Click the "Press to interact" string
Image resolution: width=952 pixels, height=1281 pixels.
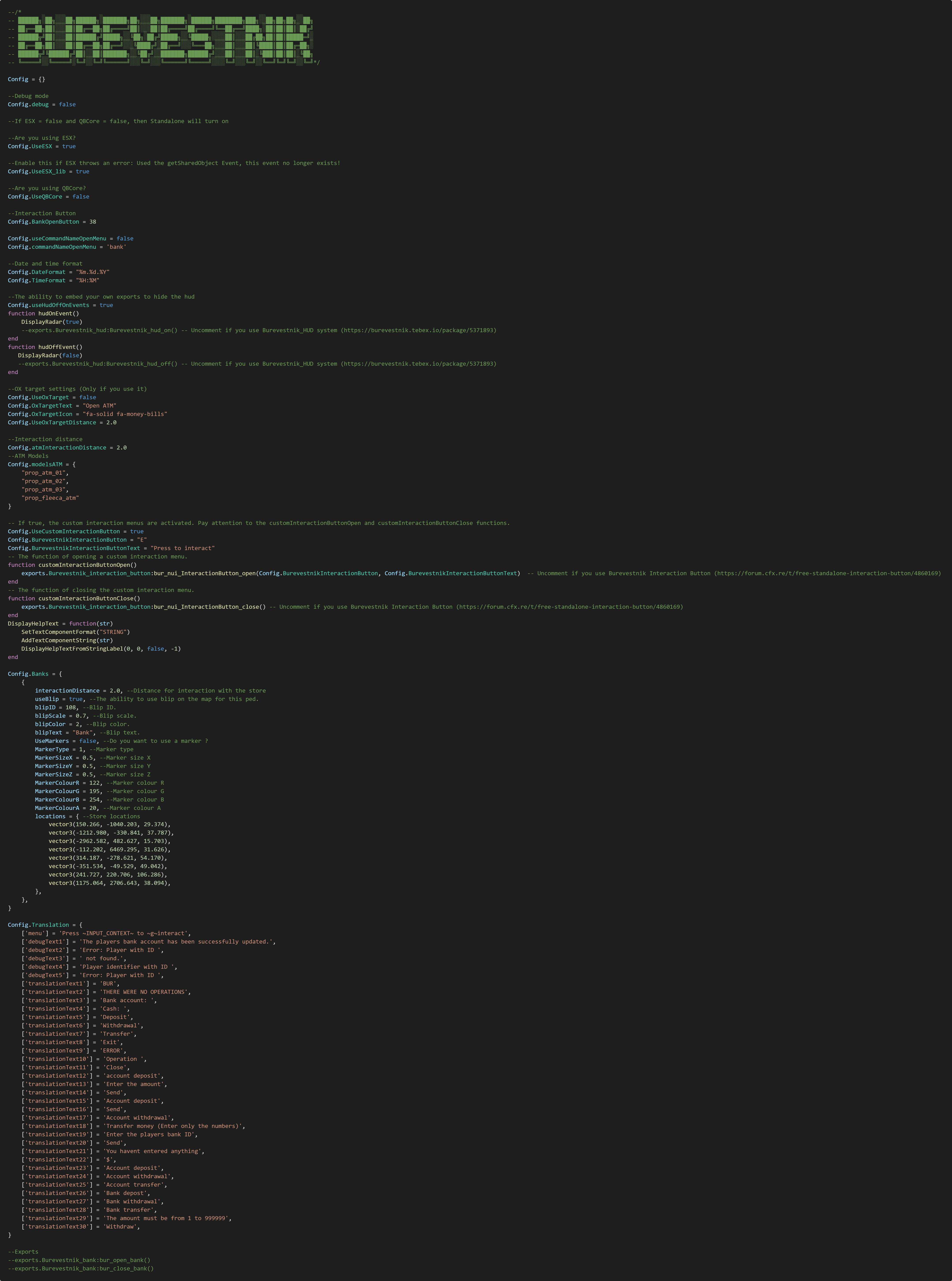[x=183, y=548]
